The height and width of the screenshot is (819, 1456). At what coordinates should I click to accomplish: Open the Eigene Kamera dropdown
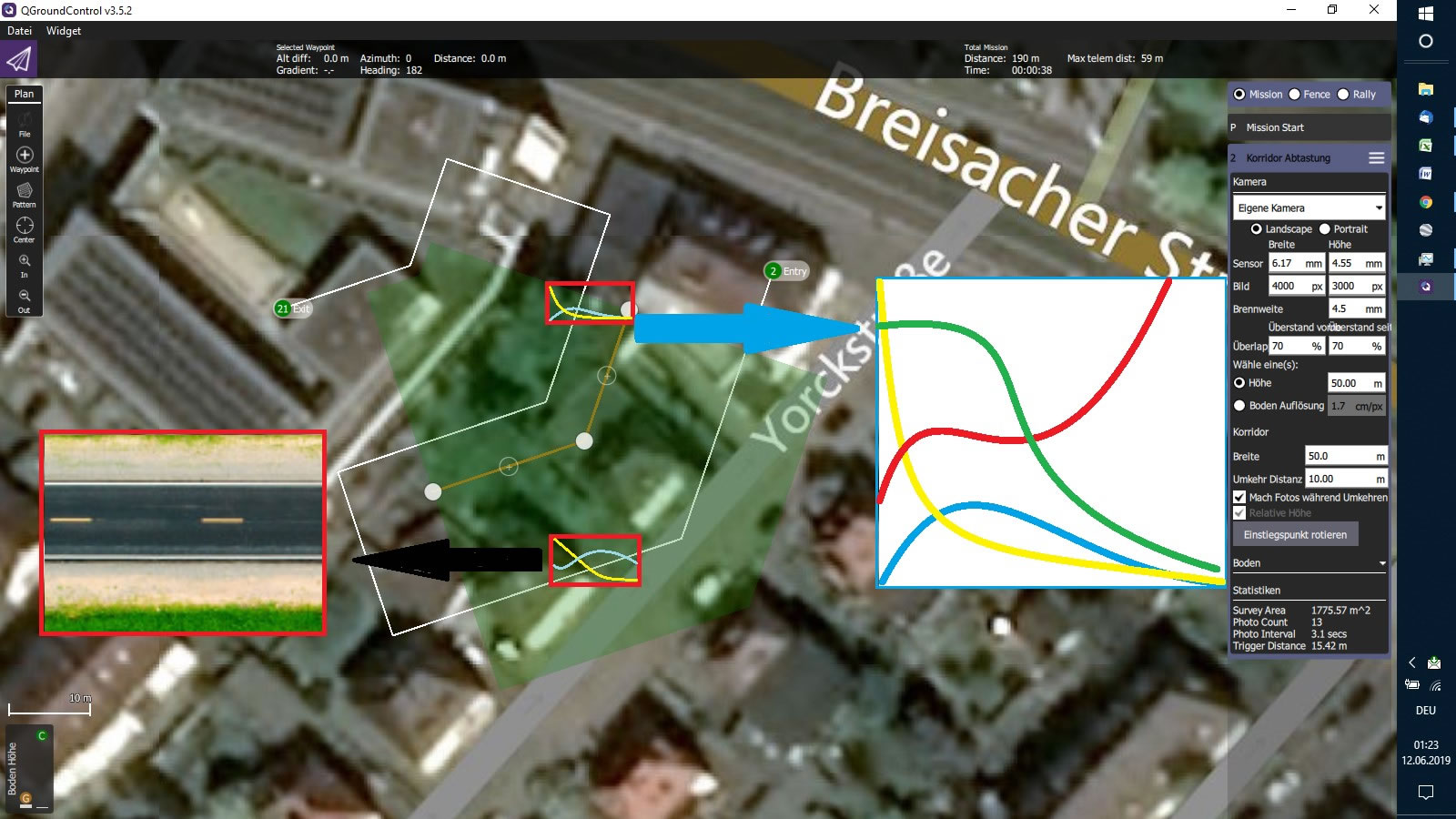[1309, 208]
